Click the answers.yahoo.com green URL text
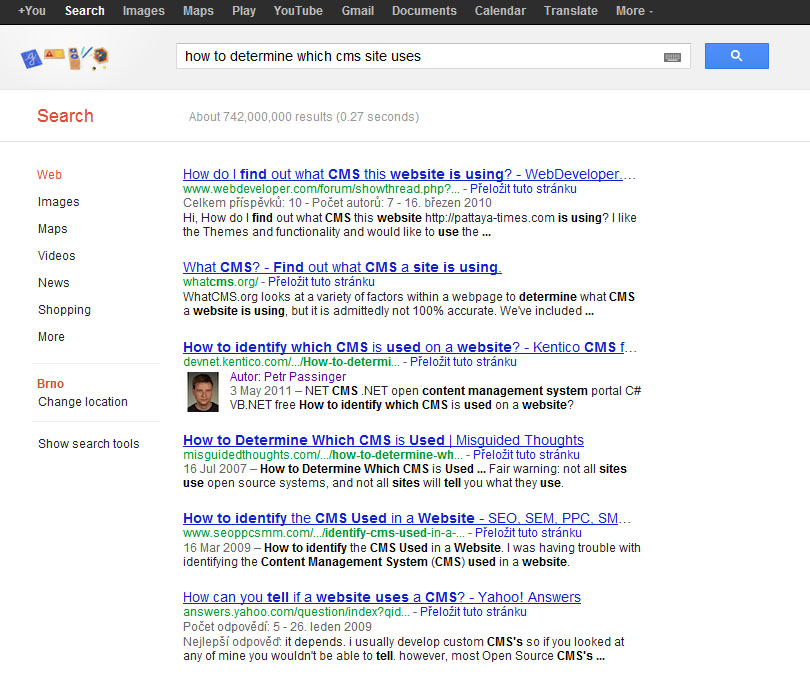 pyautogui.click(x=297, y=612)
